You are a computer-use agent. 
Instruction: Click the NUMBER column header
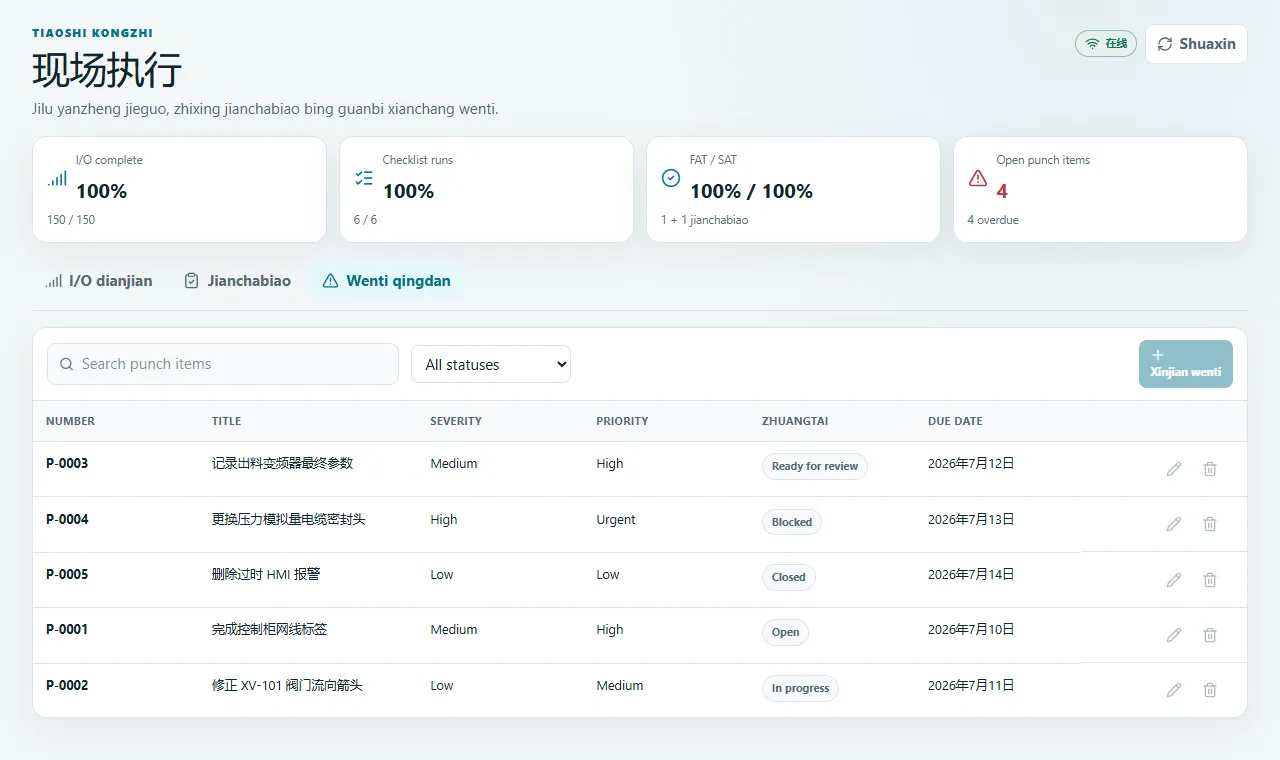point(71,421)
